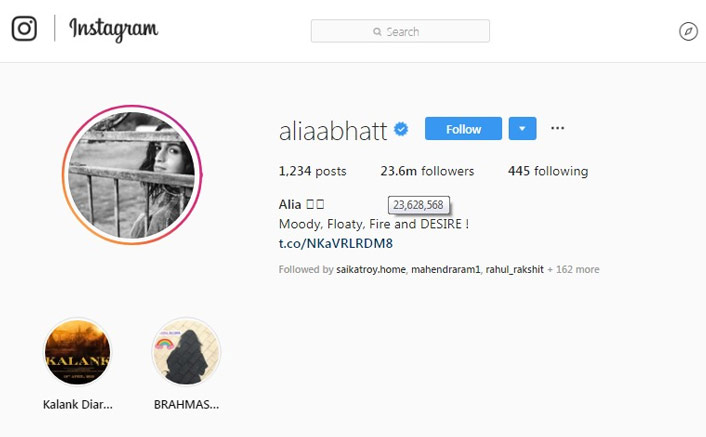706x437 pixels.
Task: Focus the Search input field
Action: pyautogui.click(x=400, y=31)
